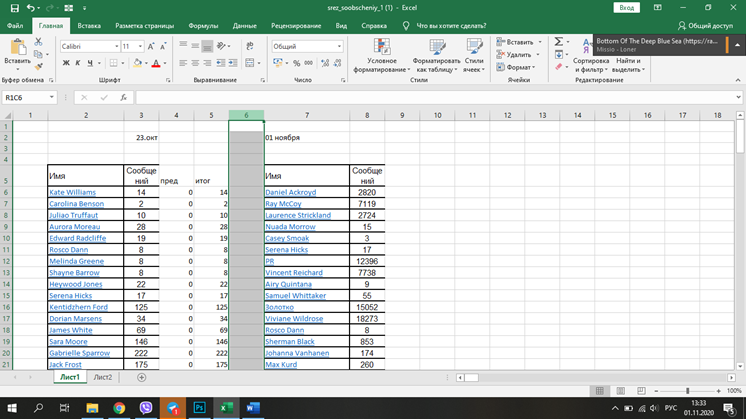Viewport: 747px width, 420px height.
Task: Decrease indent in alignment group
Action: (x=221, y=63)
